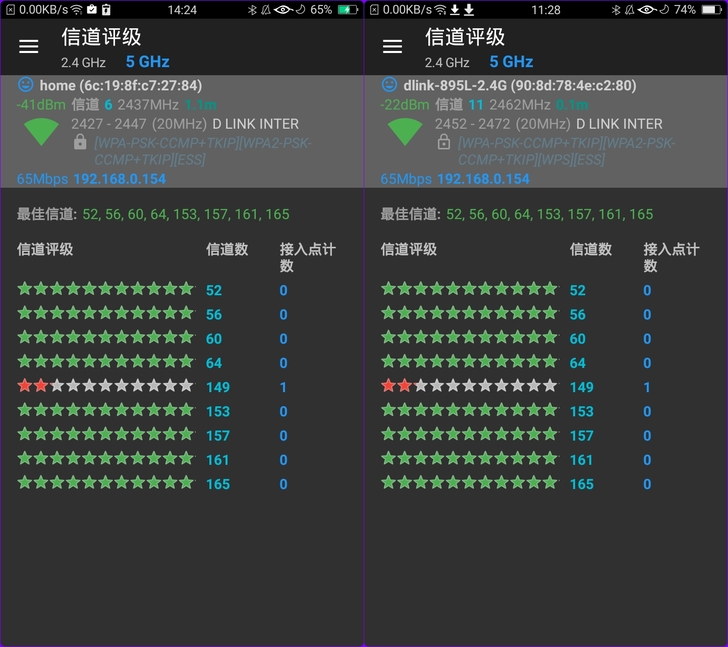
Task: Click channel 165 star rating, 11:28 screen
Action: [x=469, y=483]
